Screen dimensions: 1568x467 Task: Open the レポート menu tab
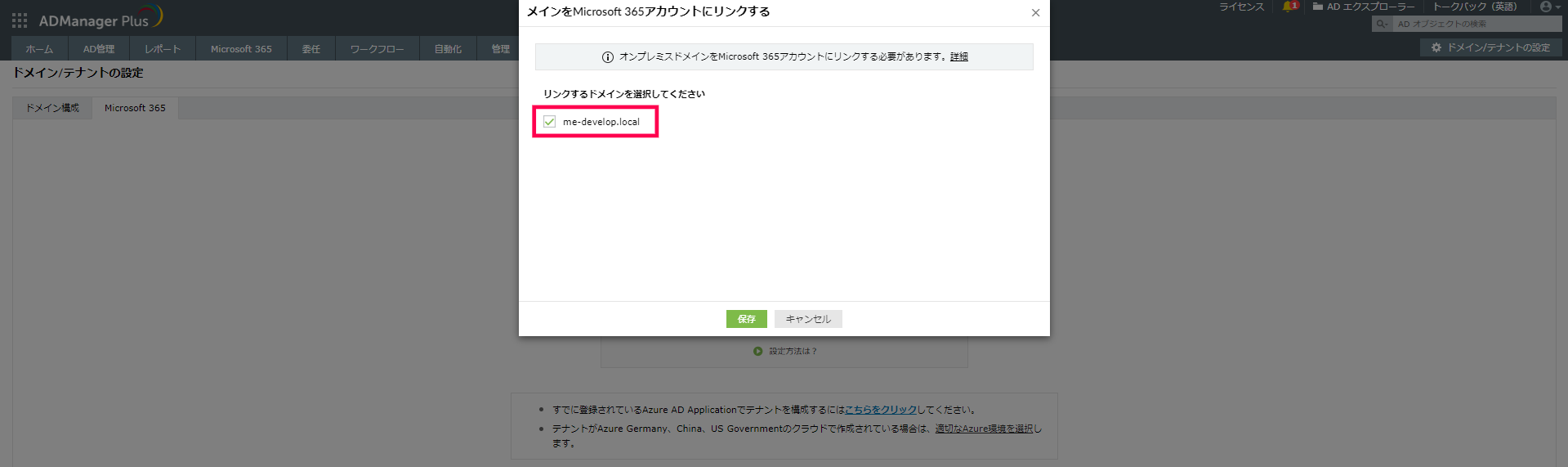point(163,49)
